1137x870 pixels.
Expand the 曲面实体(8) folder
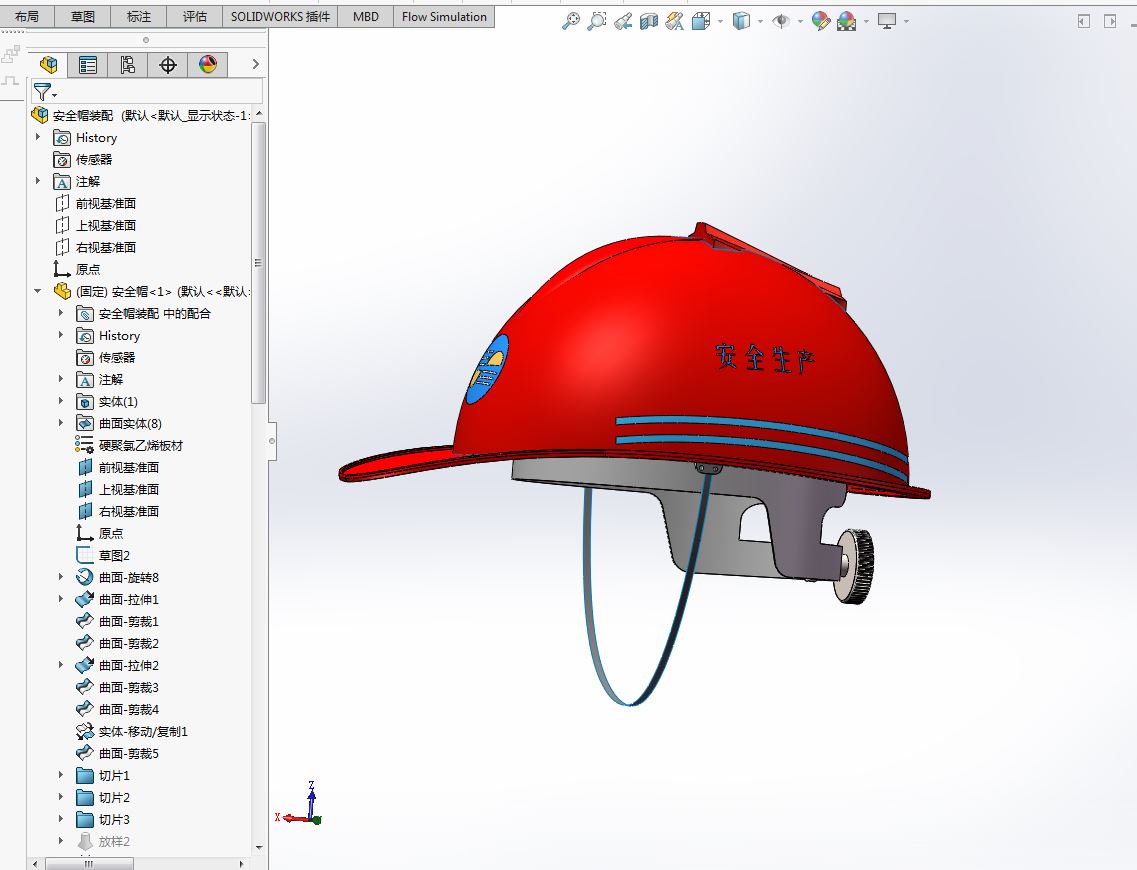(x=61, y=424)
